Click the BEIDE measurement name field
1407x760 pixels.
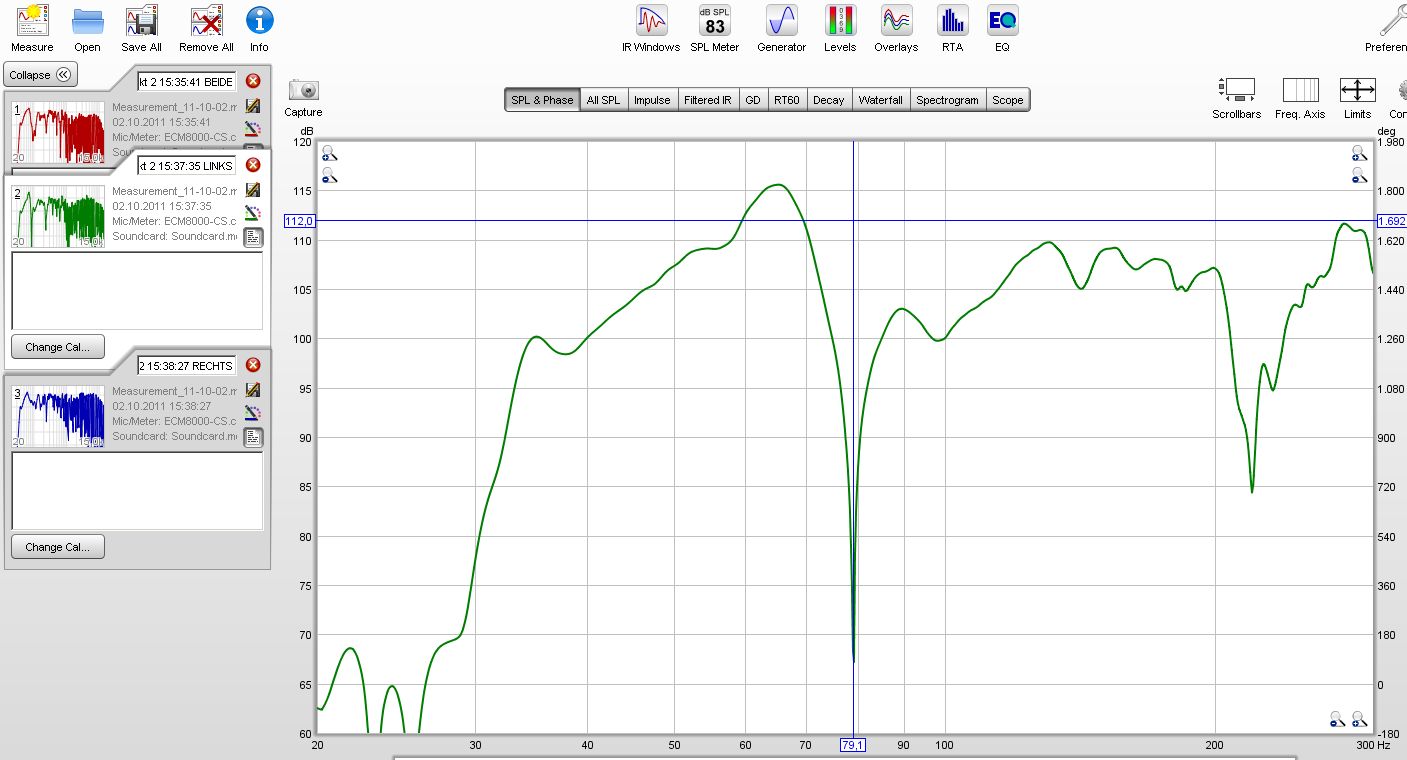pyautogui.click(x=186, y=81)
